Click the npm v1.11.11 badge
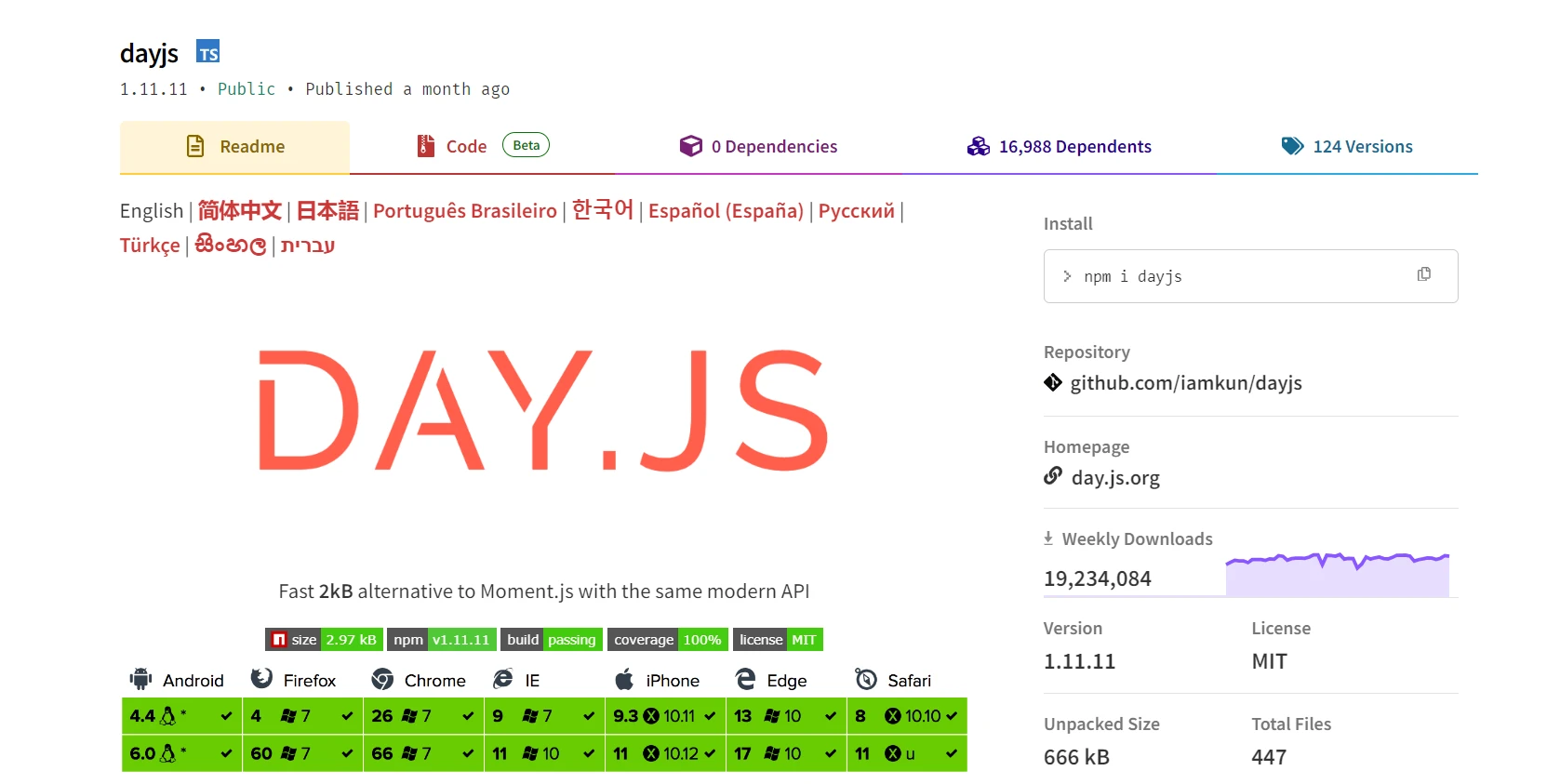The image size is (1560, 784). click(442, 640)
